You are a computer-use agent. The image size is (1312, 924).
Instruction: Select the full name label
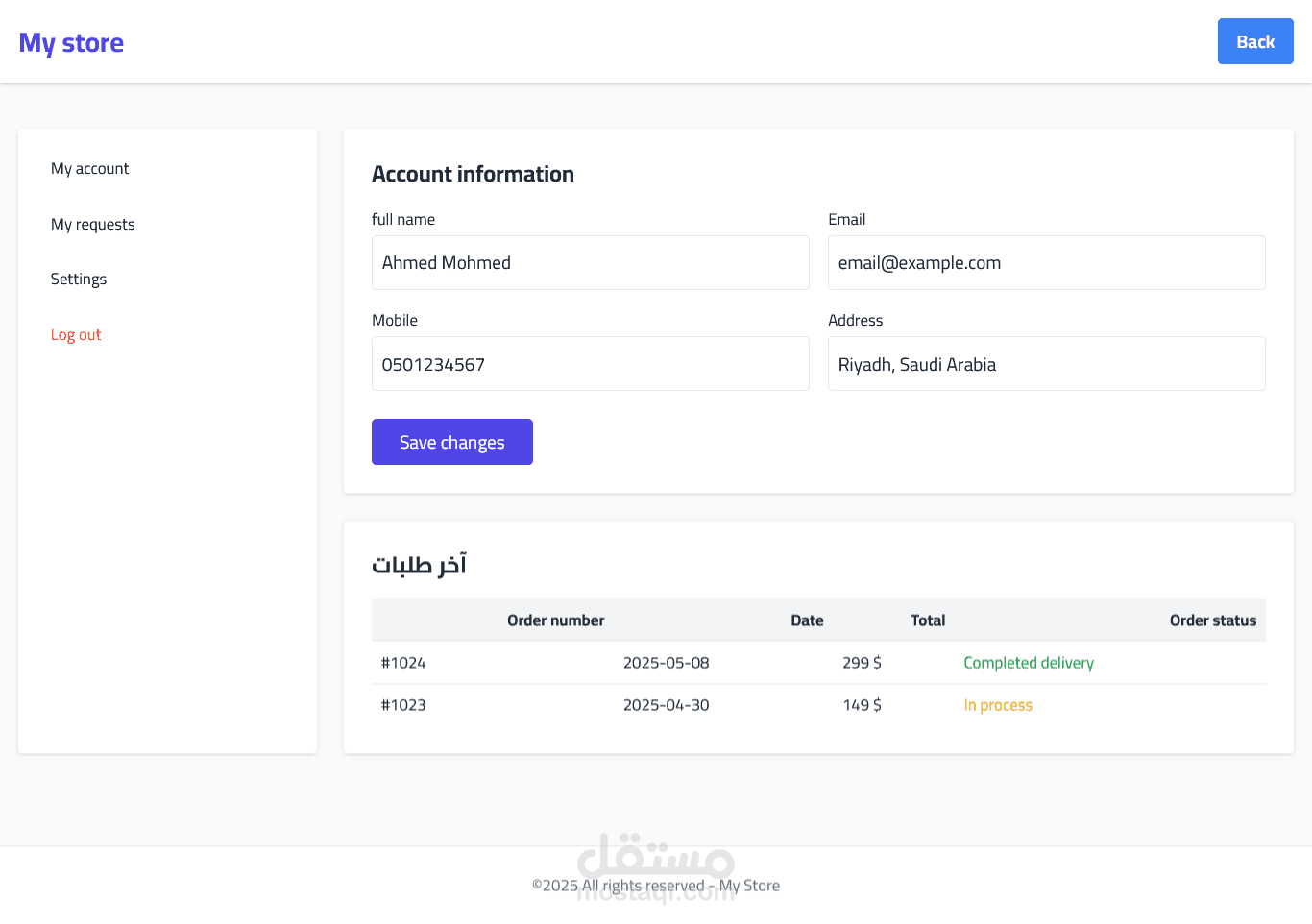pyautogui.click(x=403, y=219)
